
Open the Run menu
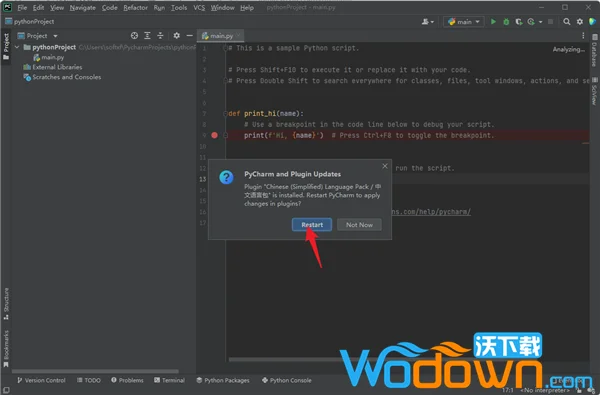click(x=159, y=8)
